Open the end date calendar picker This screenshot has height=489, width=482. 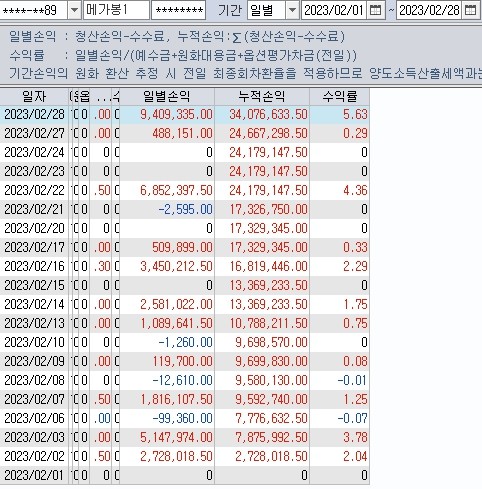pyautogui.click(x=470, y=10)
